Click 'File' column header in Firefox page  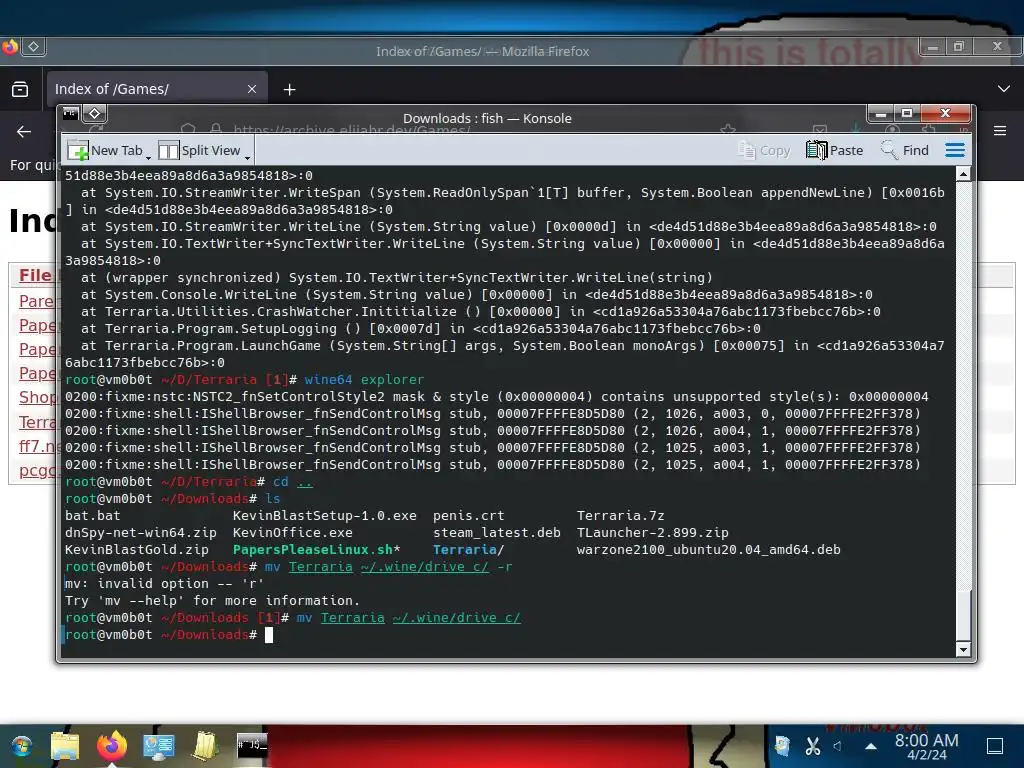click(x=35, y=275)
